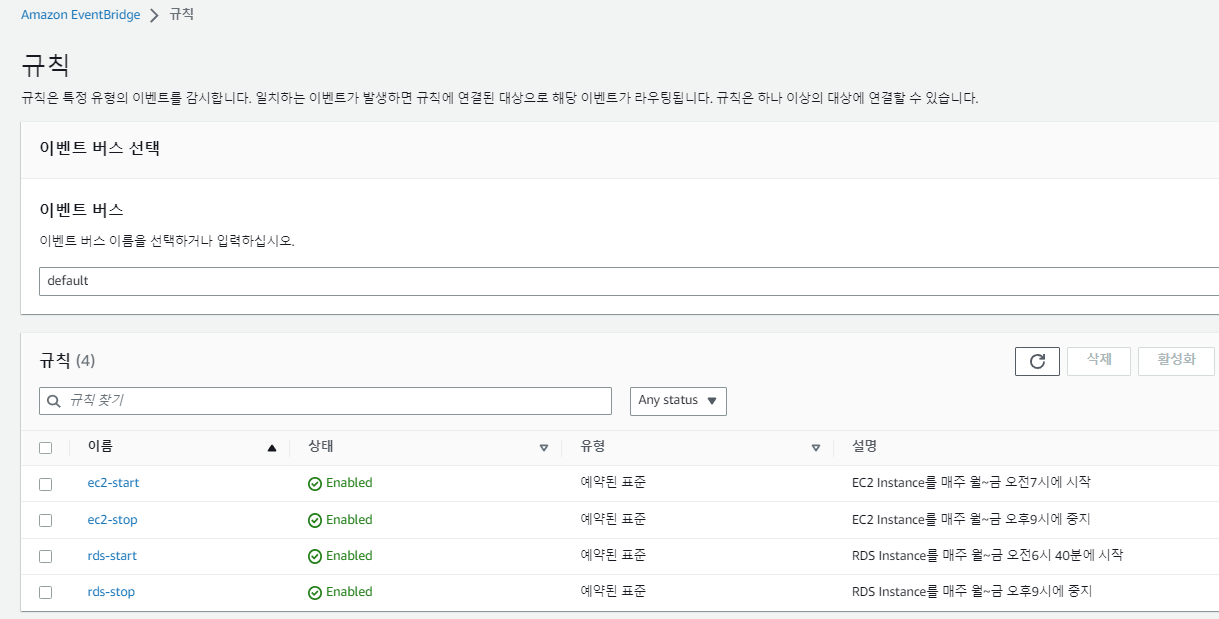Image resolution: width=1219 pixels, height=619 pixels.
Task: Open the Any status filter dropdown
Action: [678, 401]
